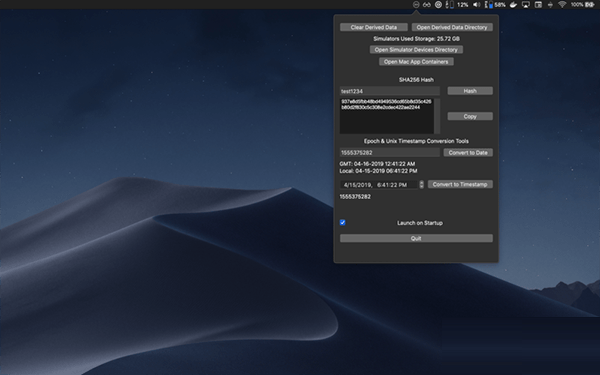Click Clear Derived Data button
This screenshot has height=375, width=600.
pyautogui.click(x=373, y=27)
